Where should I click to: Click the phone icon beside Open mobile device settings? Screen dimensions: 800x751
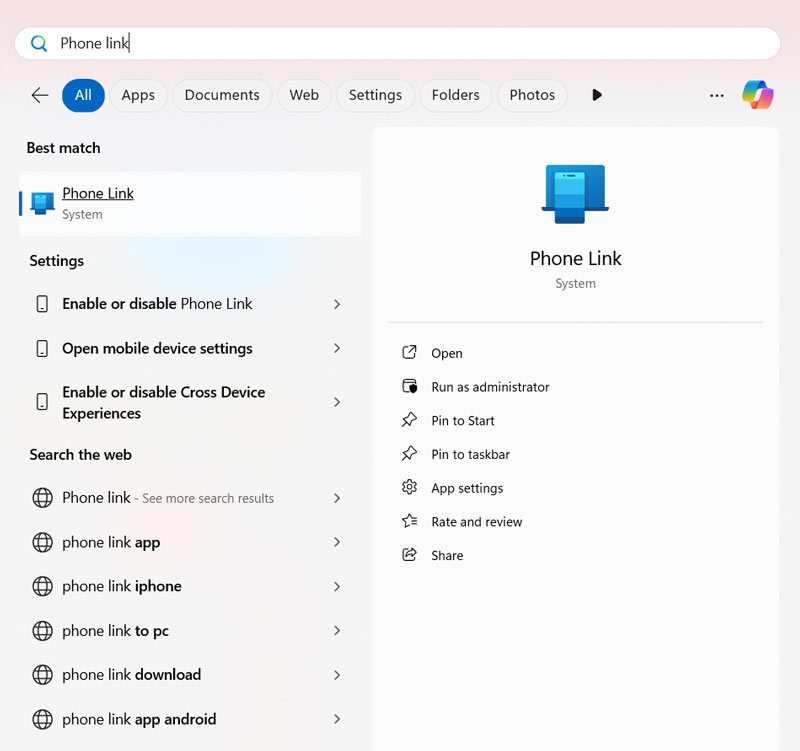(x=42, y=348)
